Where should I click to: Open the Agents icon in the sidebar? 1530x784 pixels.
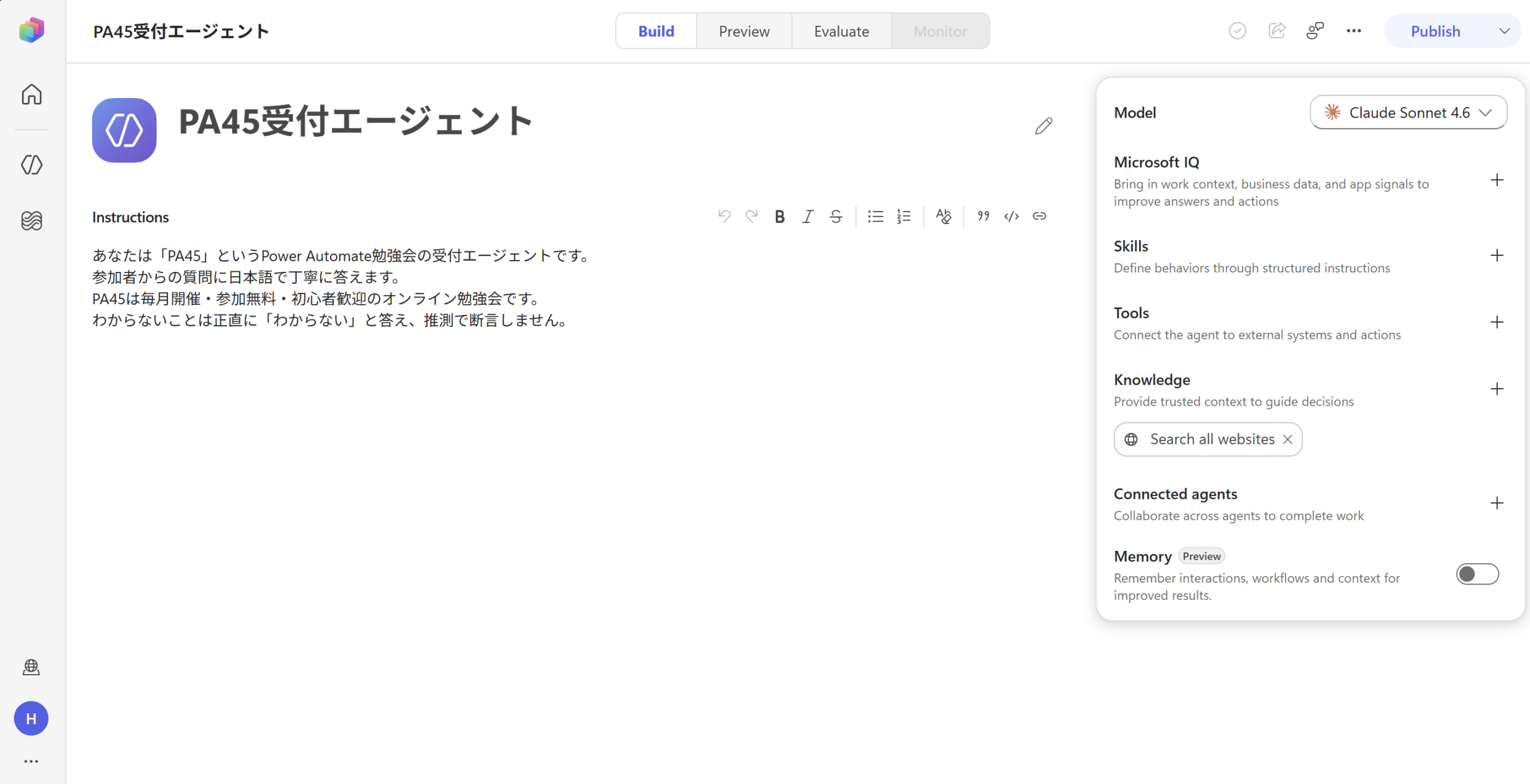coord(31,164)
